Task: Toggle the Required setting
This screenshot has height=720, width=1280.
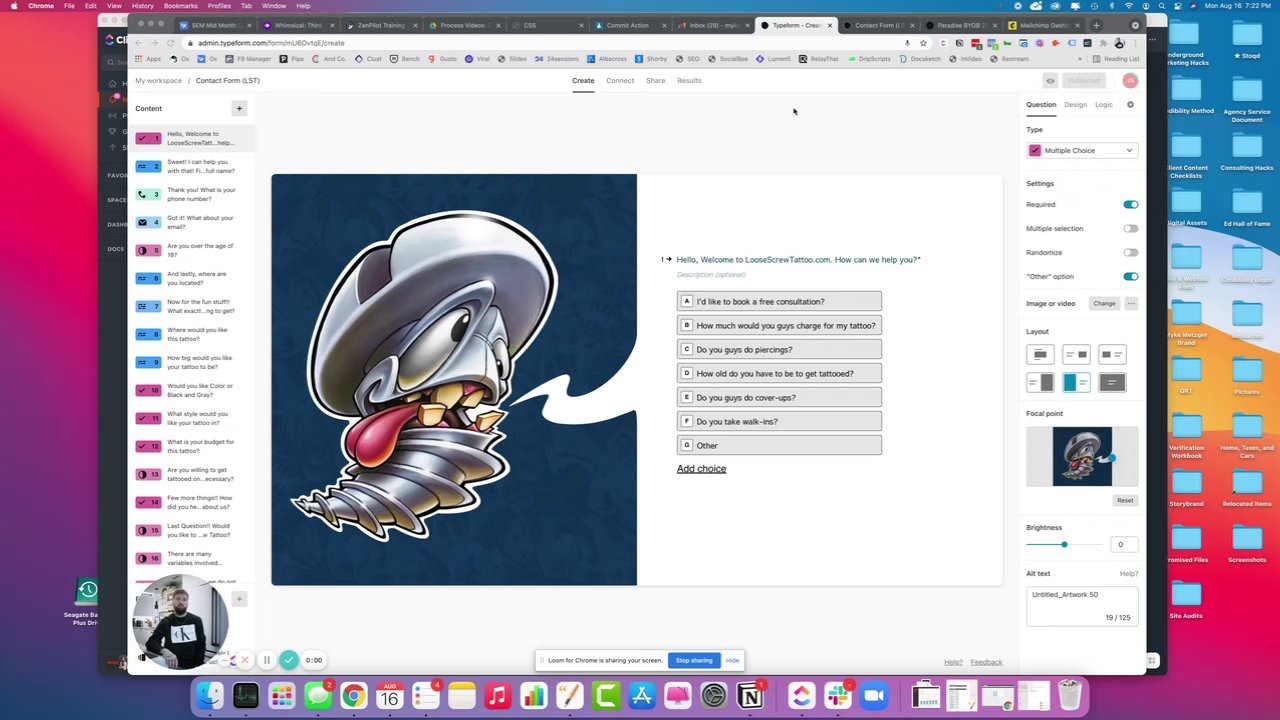Action: point(1130,204)
